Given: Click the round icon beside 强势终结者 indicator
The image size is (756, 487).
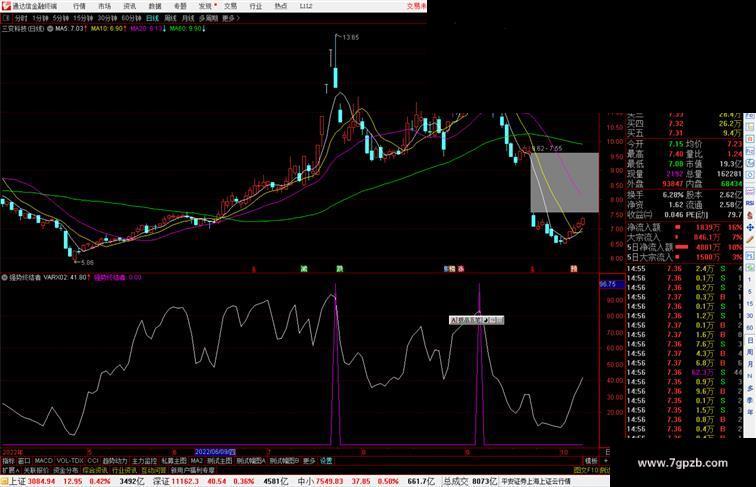Looking at the screenshot, I should click(x=4, y=278).
